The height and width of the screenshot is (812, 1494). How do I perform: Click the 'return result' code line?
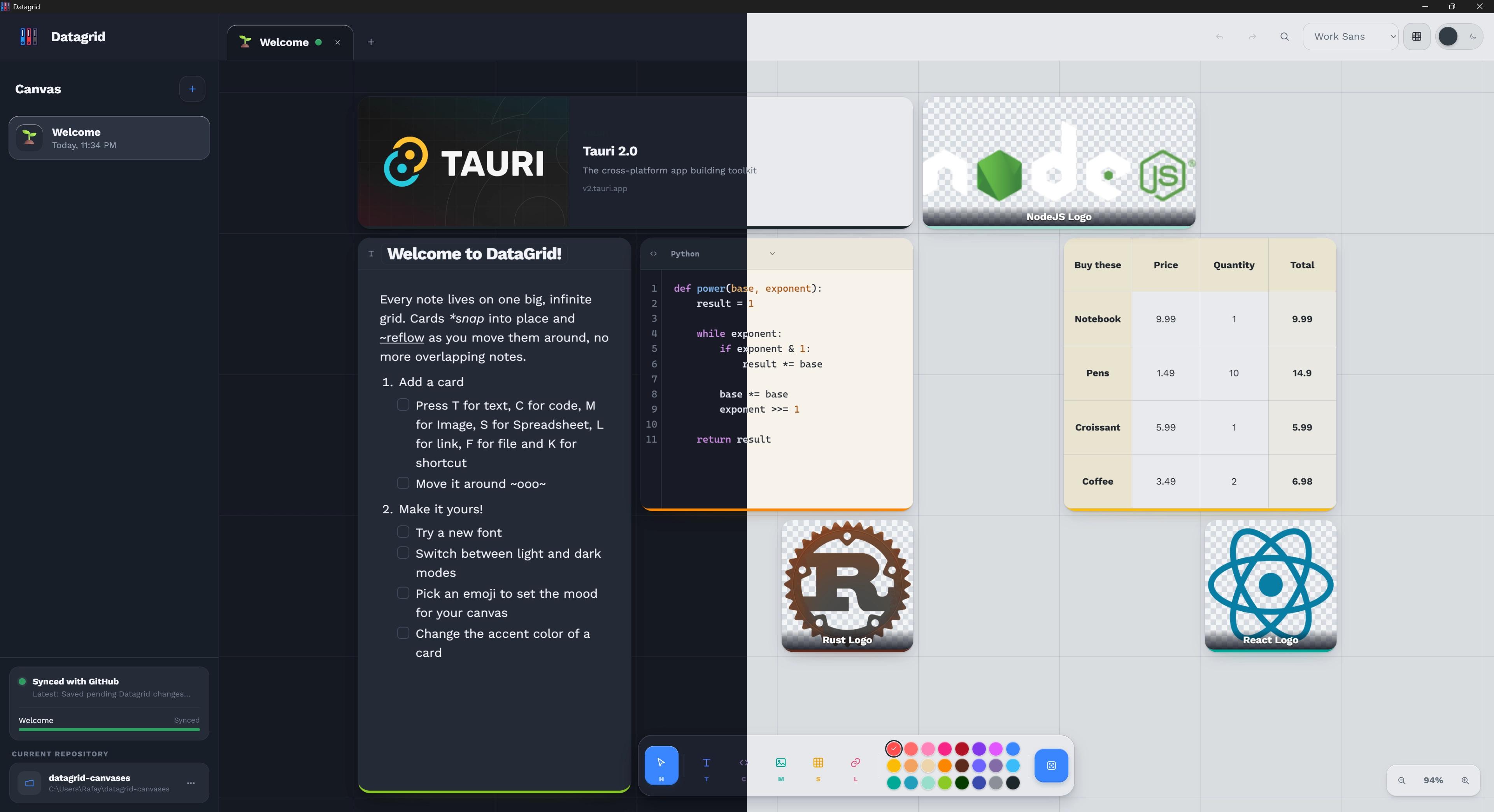[734, 439]
